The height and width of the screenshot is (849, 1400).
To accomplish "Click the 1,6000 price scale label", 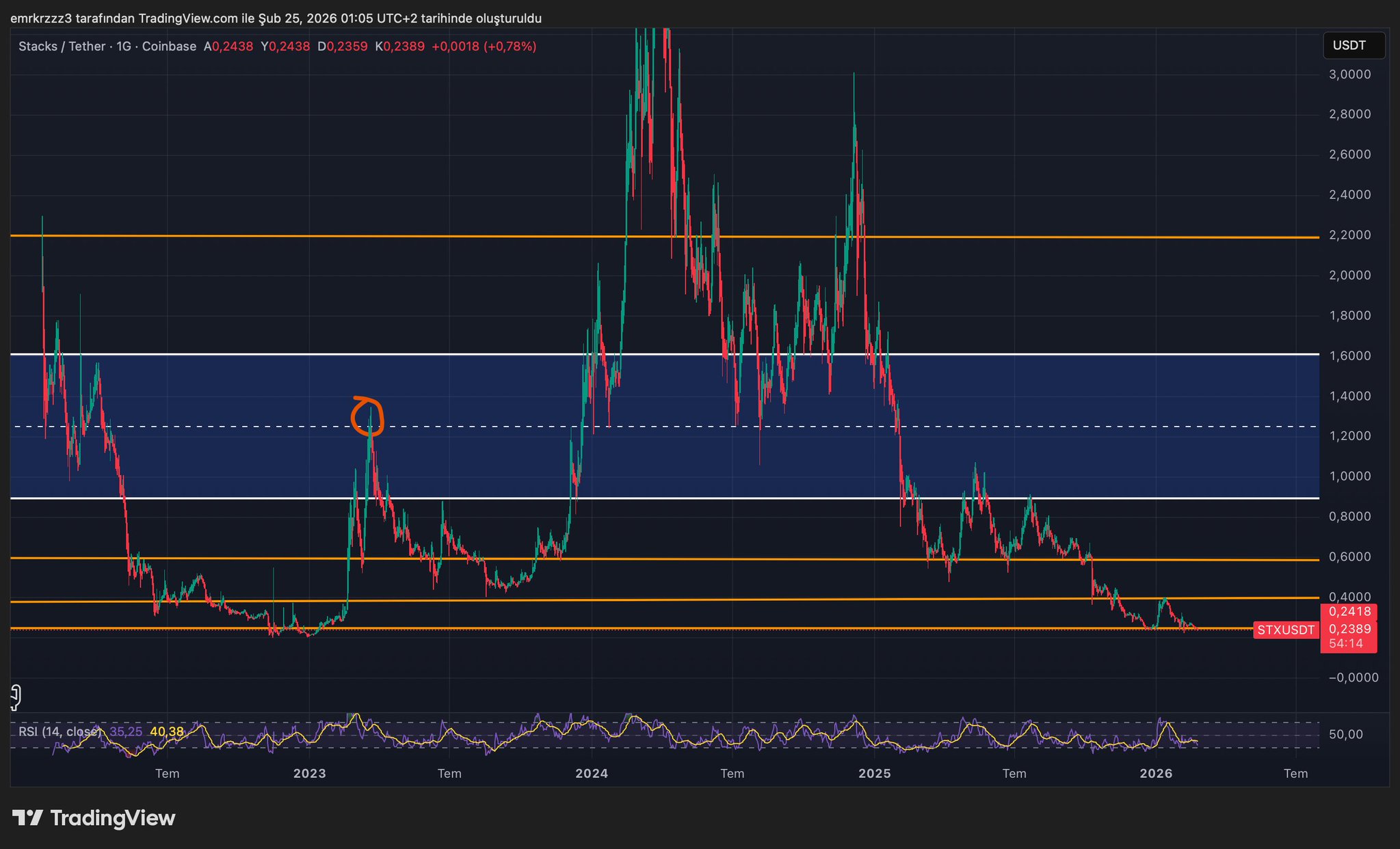I will click(1349, 356).
